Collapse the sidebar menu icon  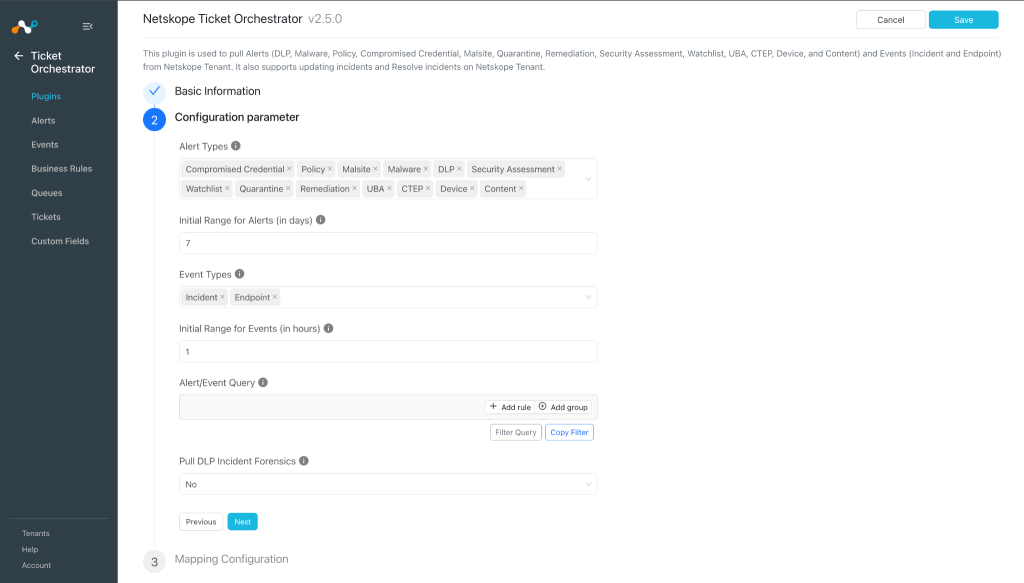(x=88, y=27)
